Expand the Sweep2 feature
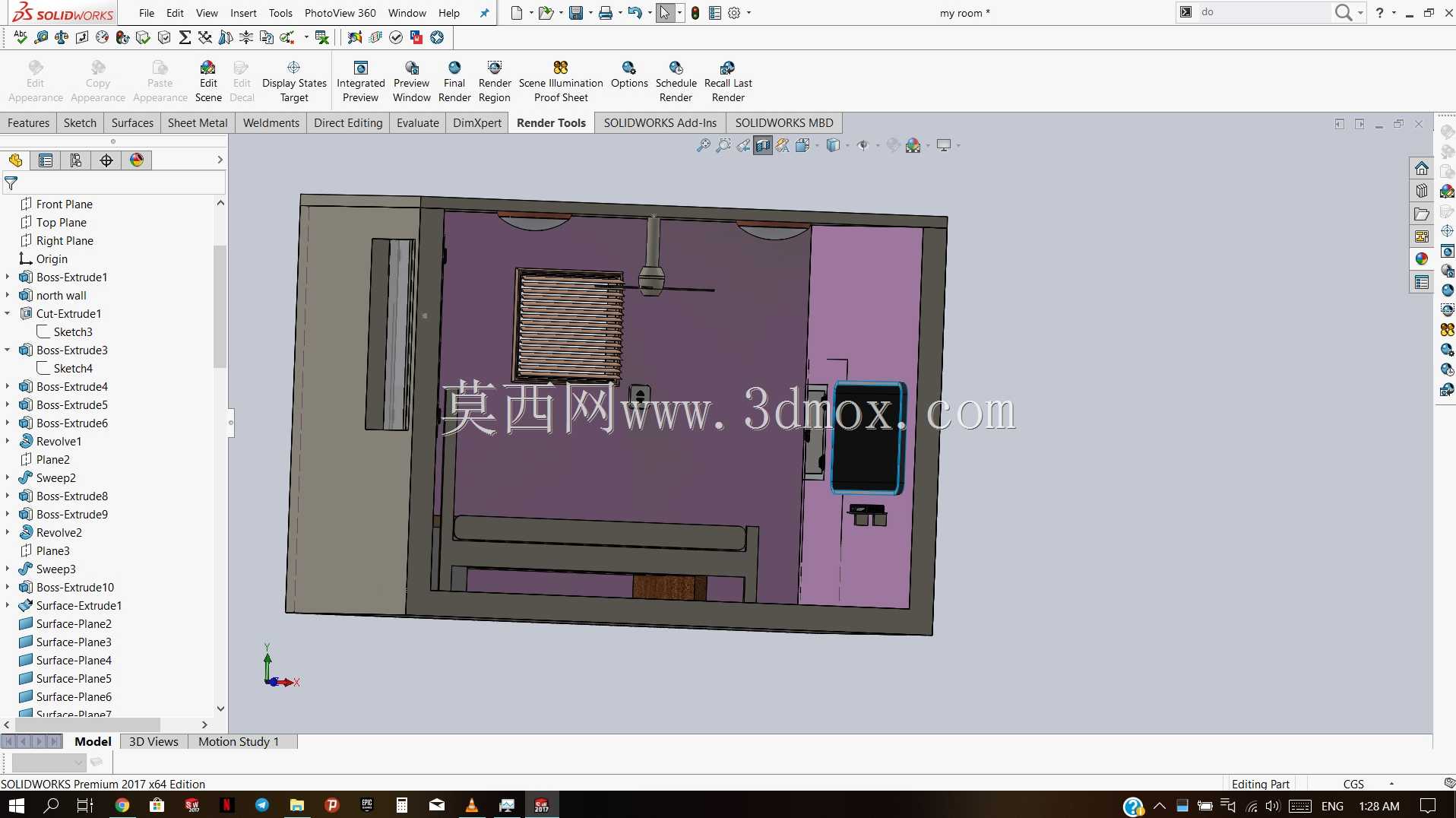 tap(8, 478)
